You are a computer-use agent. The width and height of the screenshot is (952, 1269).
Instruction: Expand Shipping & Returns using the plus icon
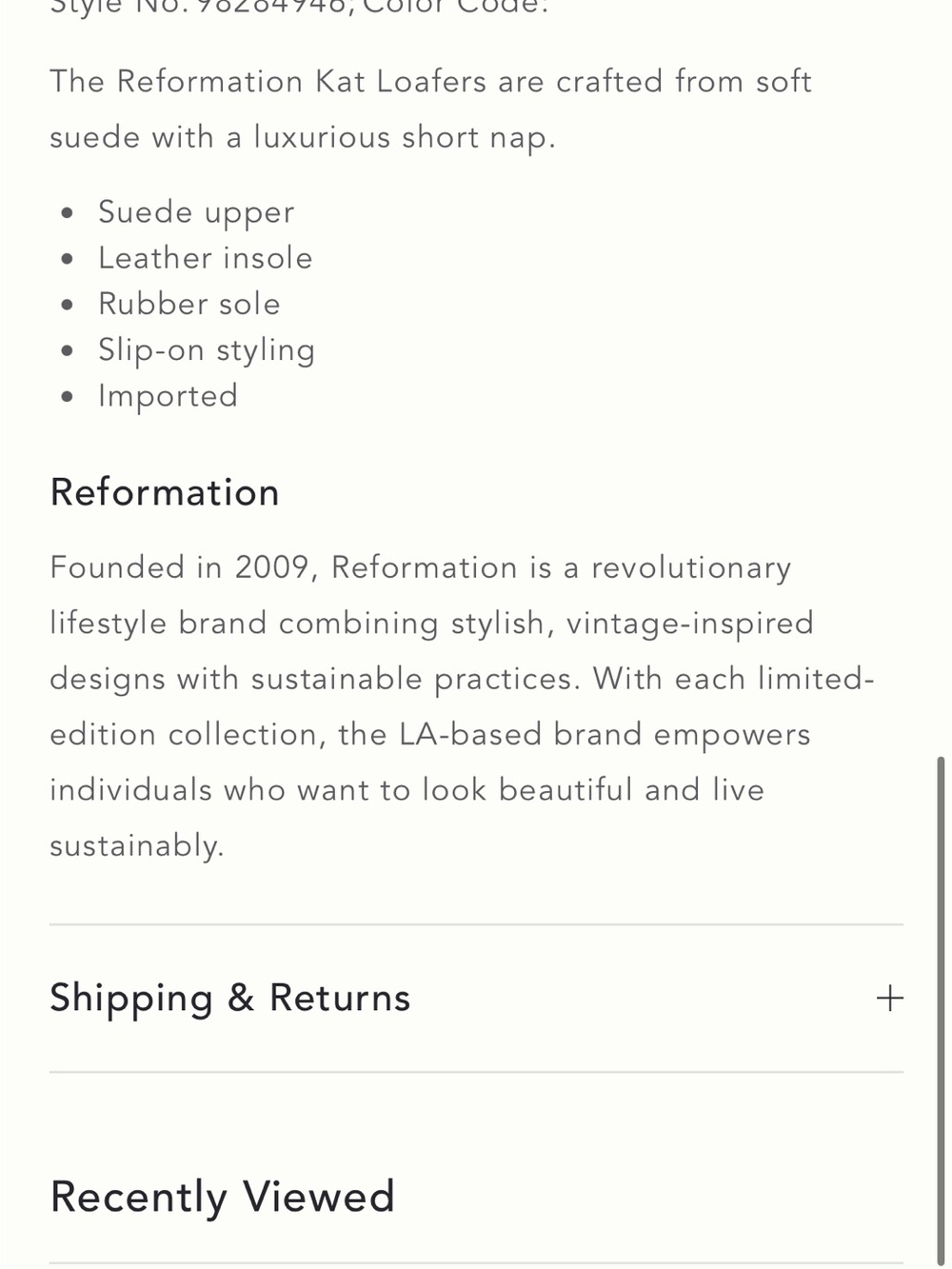pyautogui.click(x=889, y=998)
